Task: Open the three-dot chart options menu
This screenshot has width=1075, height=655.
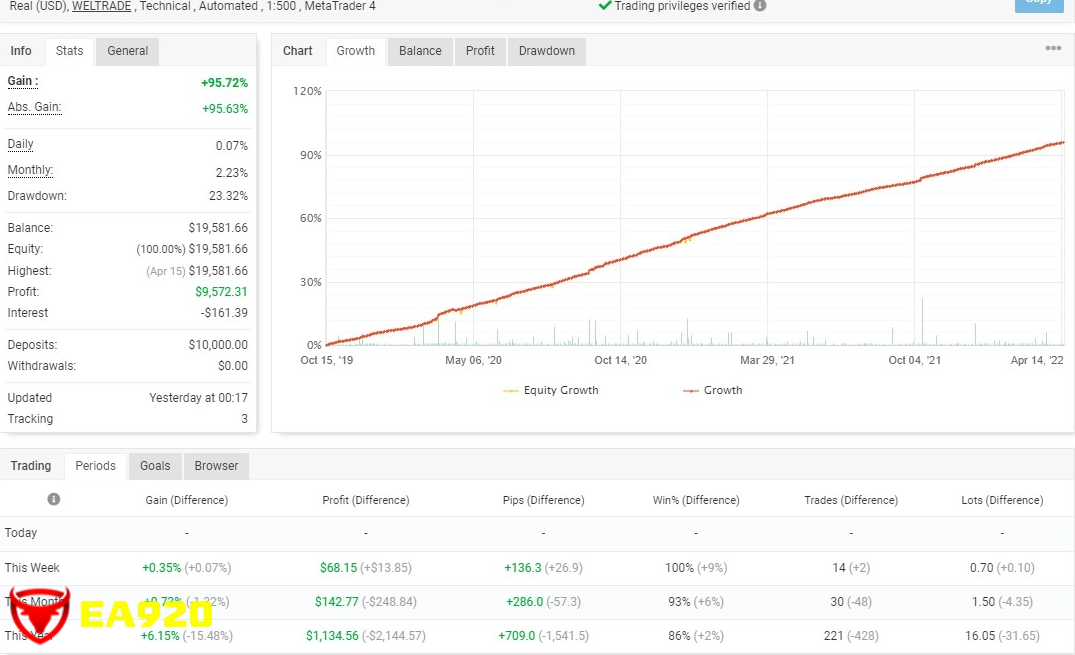Action: coord(1053,49)
